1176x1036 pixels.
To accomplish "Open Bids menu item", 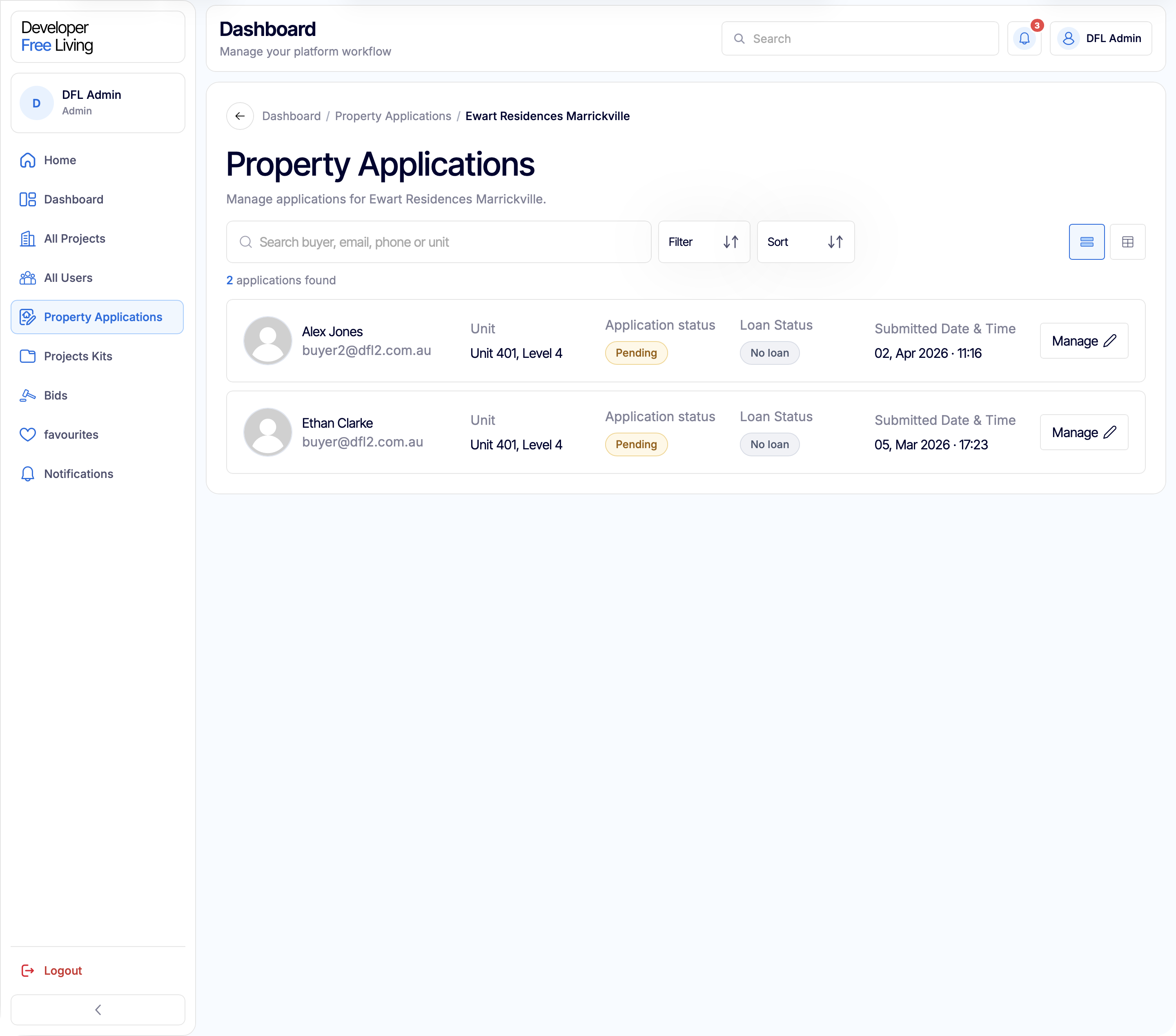I will point(98,395).
